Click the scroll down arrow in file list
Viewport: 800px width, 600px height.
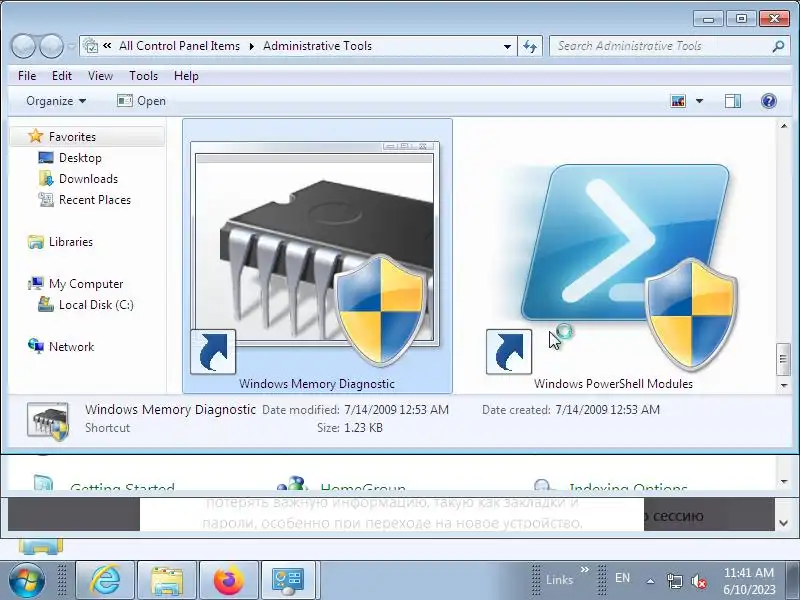tap(784, 385)
